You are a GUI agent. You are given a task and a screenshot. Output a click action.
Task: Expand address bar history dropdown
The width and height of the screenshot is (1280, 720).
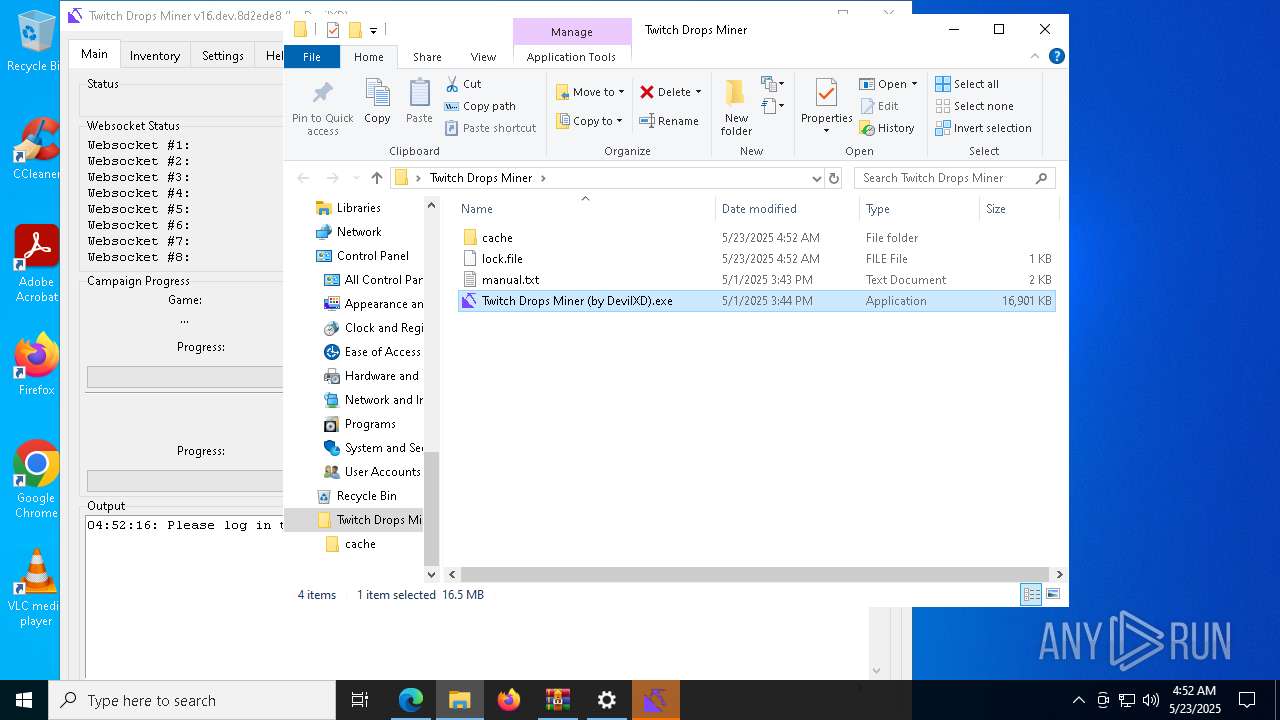pos(817,178)
